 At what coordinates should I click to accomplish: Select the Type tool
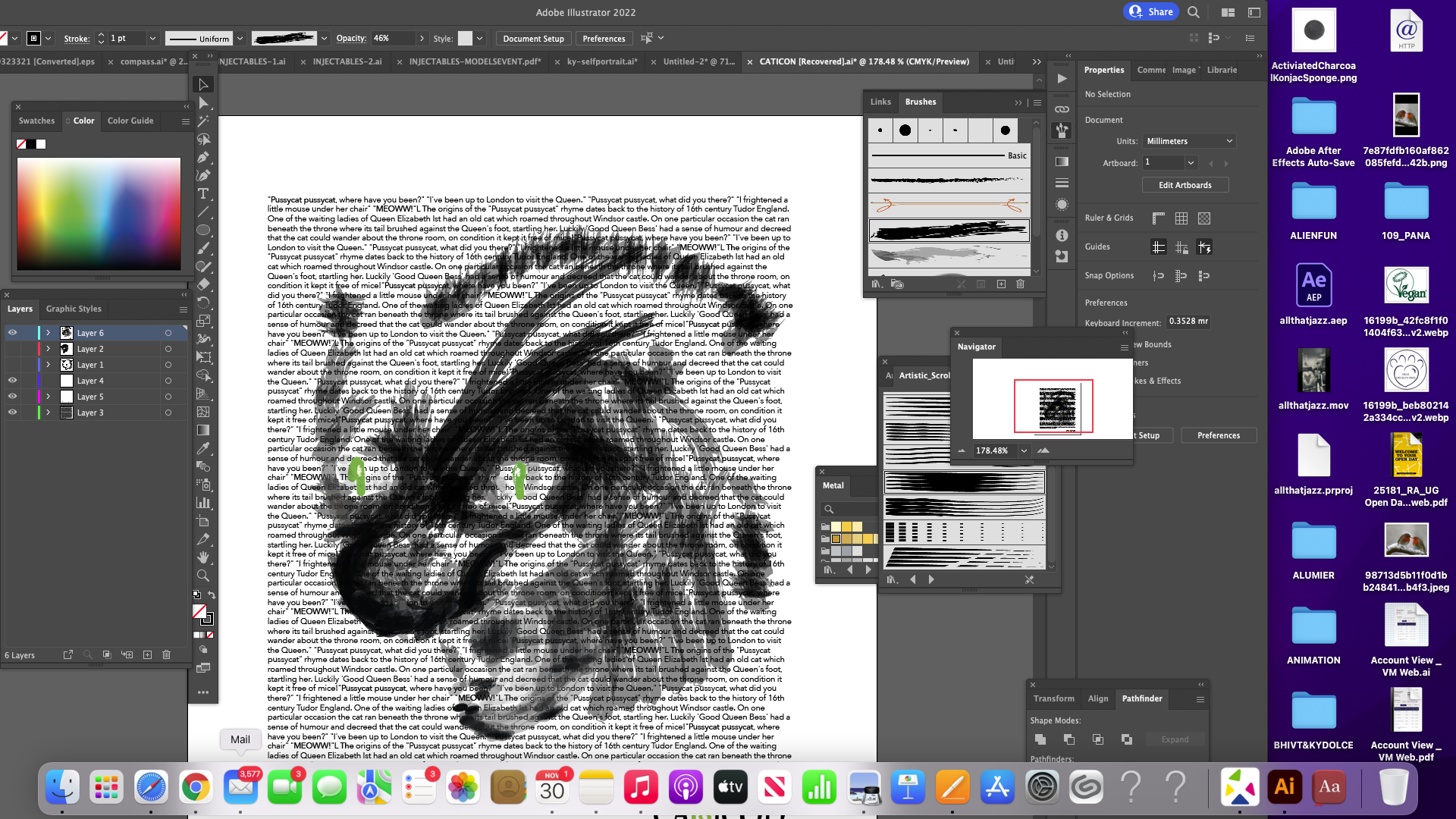click(203, 193)
